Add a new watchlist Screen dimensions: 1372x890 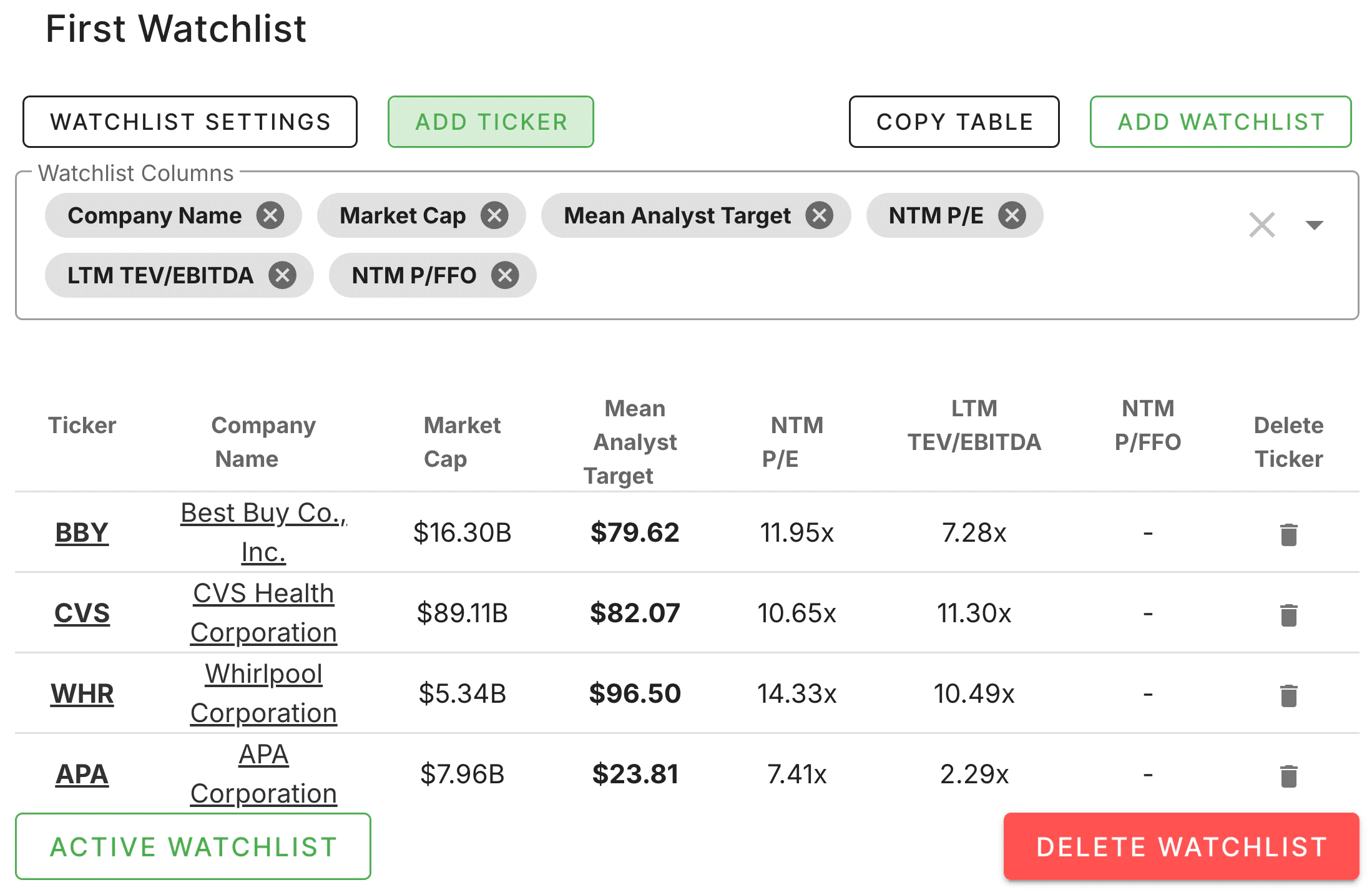(1220, 122)
